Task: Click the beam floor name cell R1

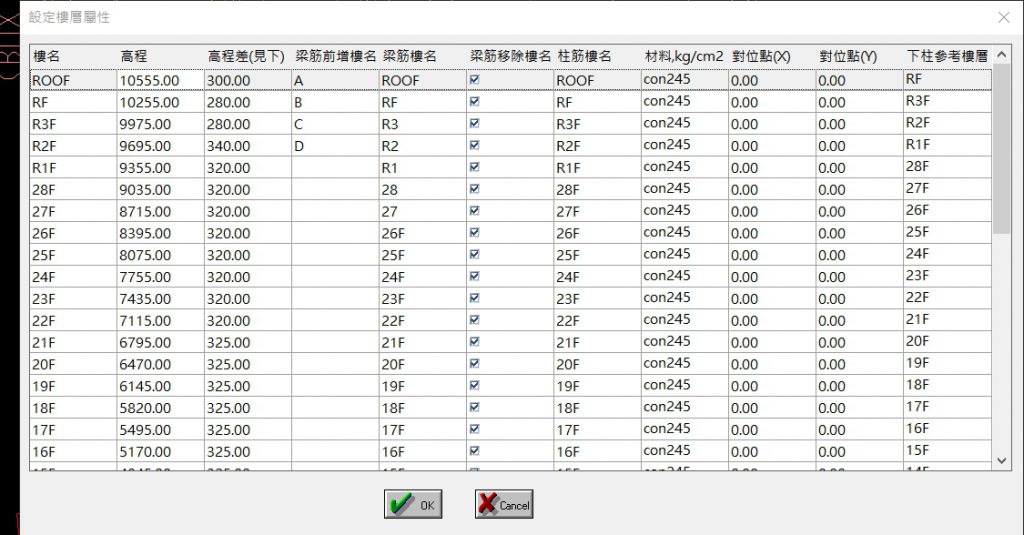Action: point(423,168)
